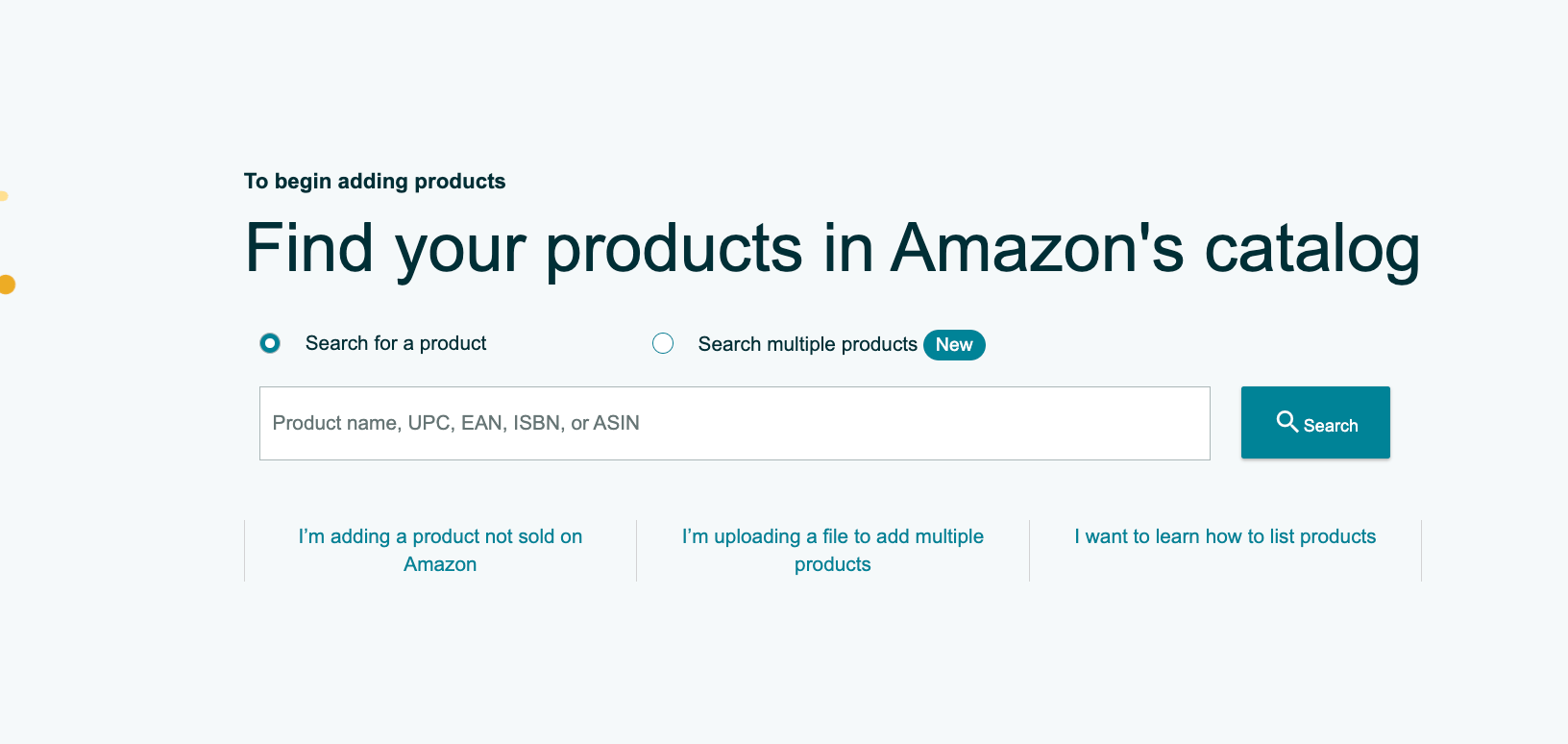Click the orange dot on the left edge
The height and width of the screenshot is (744, 1568).
point(5,284)
